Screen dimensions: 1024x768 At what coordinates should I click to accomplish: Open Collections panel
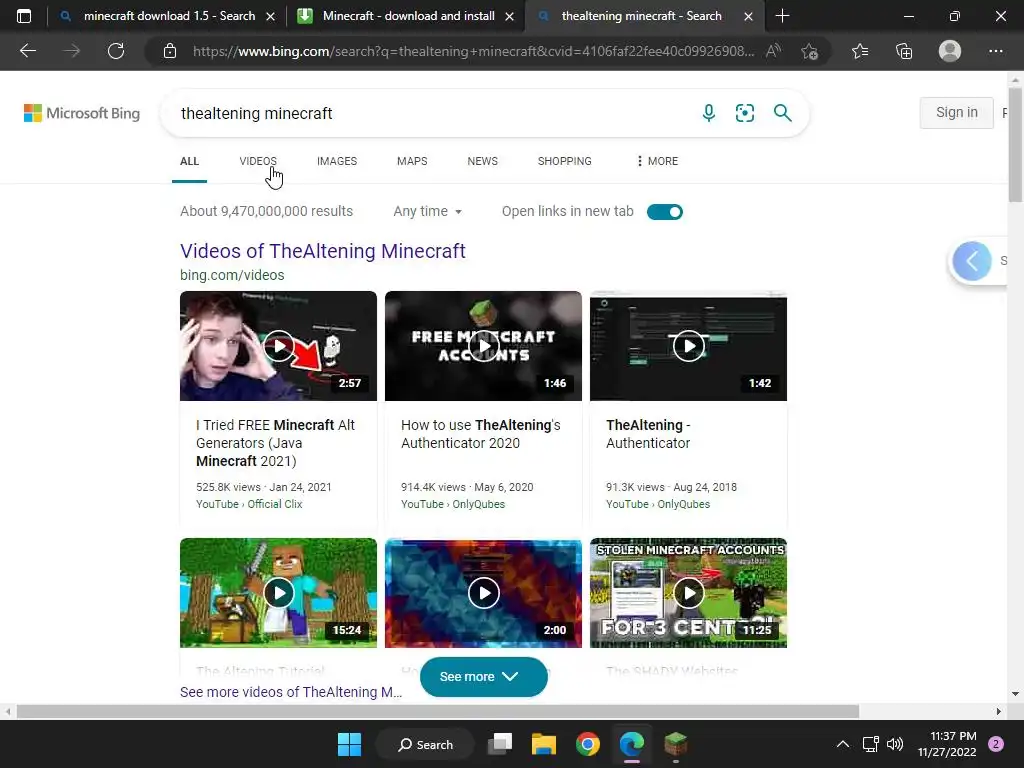point(904,51)
